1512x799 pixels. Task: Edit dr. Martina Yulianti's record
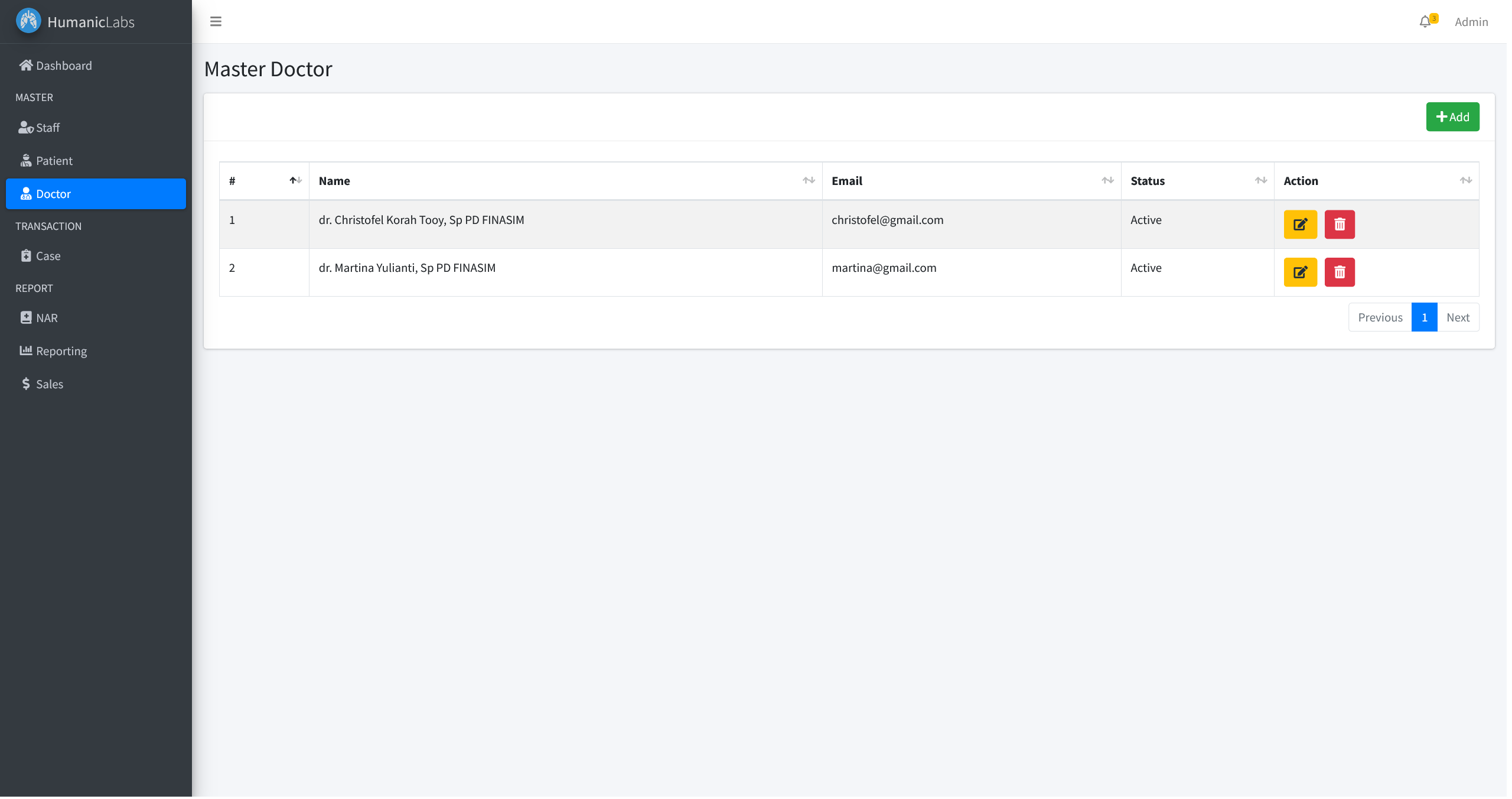point(1300,272)
